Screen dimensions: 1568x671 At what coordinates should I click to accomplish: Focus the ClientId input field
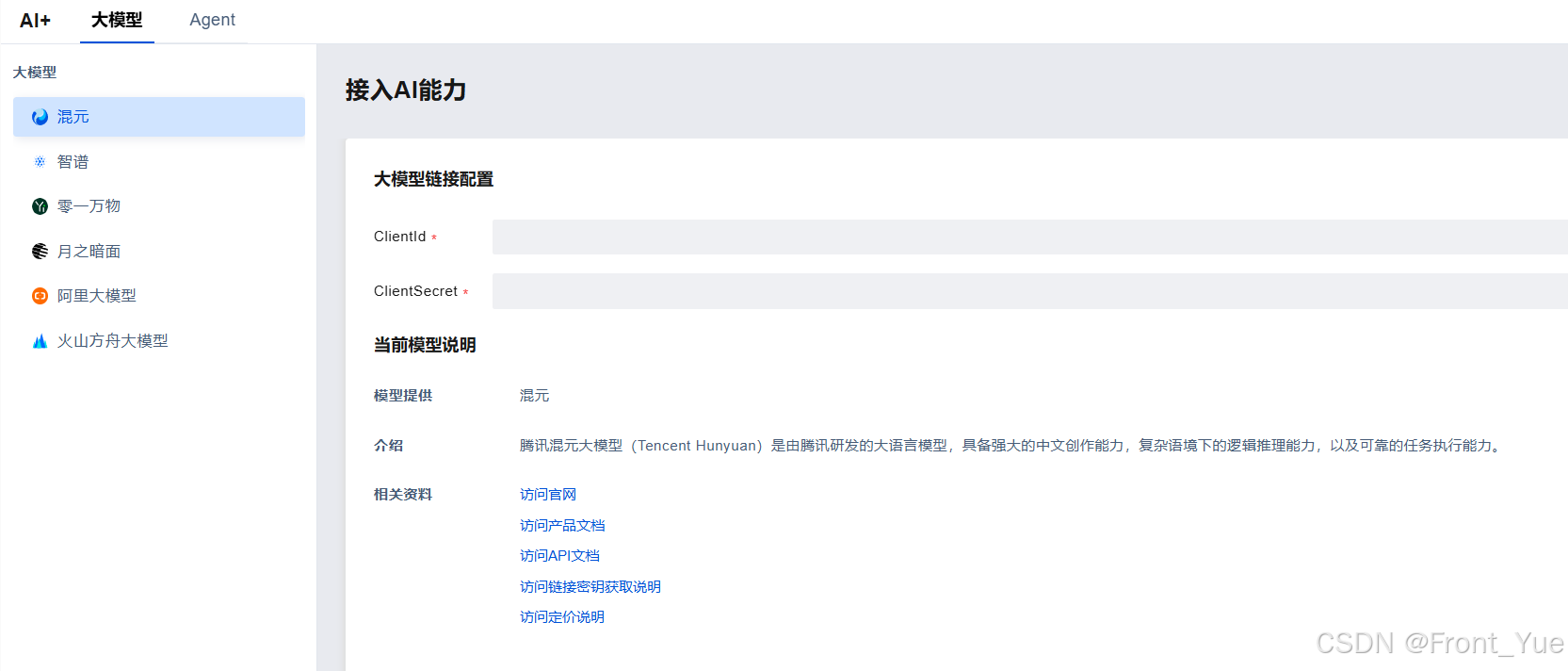(1030, 237)
